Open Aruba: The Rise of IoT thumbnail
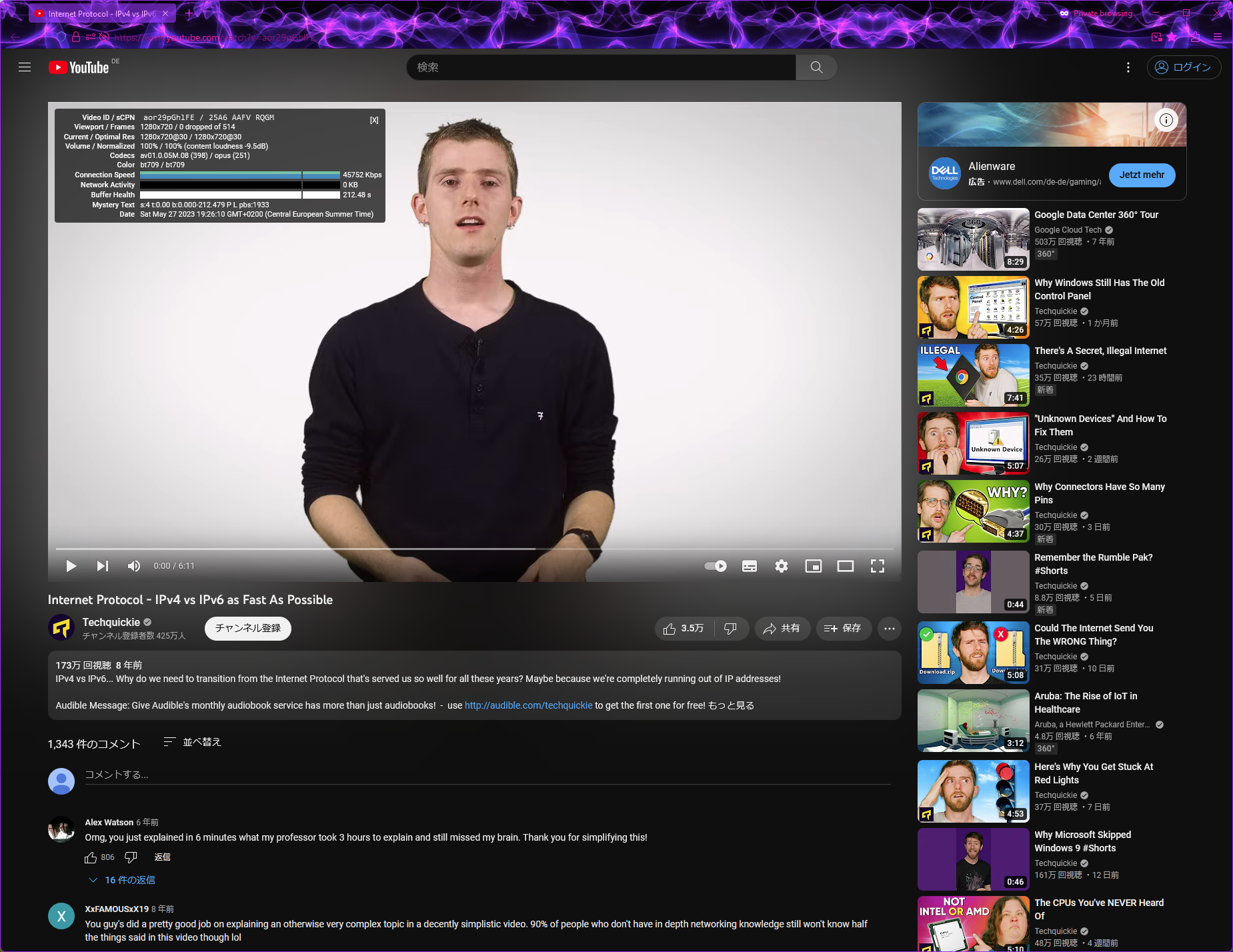This screenshot has height=952, width=1233. (974, 721)
